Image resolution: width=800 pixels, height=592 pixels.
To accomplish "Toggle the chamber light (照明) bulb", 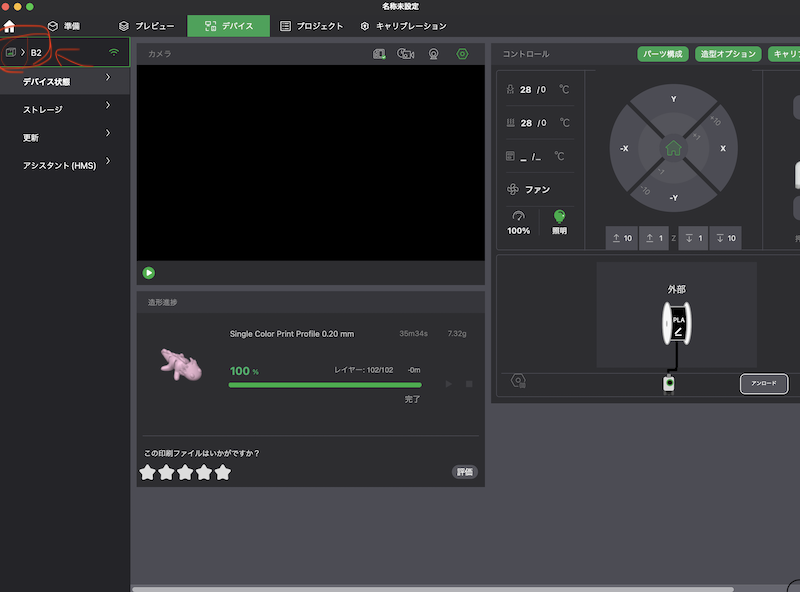I will click(560, 216).
